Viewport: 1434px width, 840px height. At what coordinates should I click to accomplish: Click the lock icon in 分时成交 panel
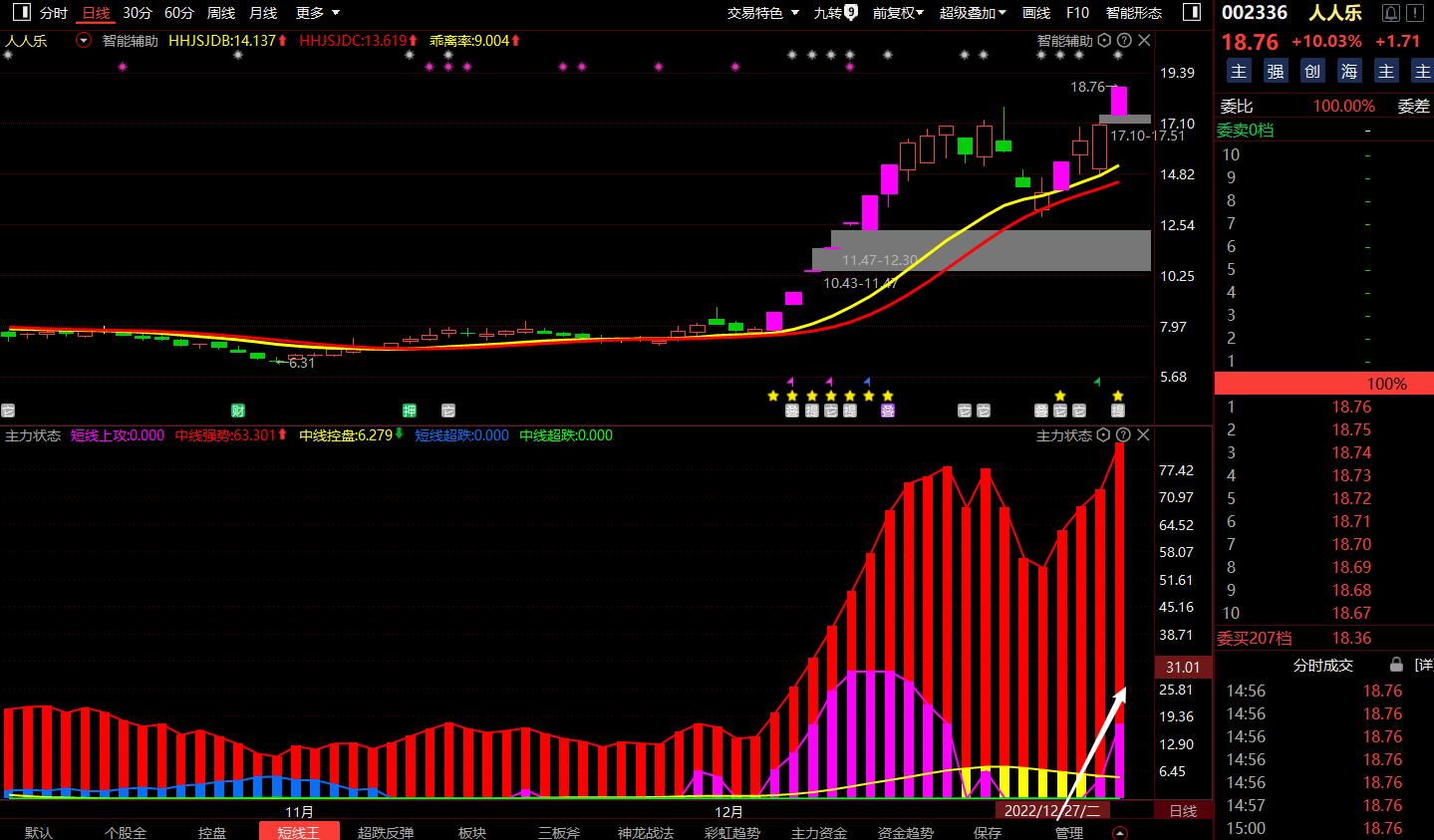click(x=1396, y=665)
